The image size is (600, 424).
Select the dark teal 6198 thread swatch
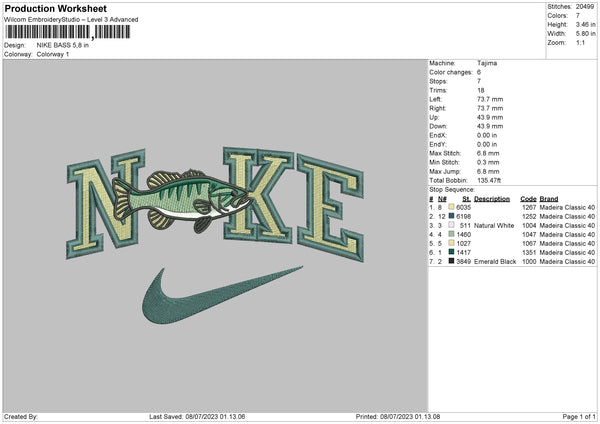tap(451, 216)
